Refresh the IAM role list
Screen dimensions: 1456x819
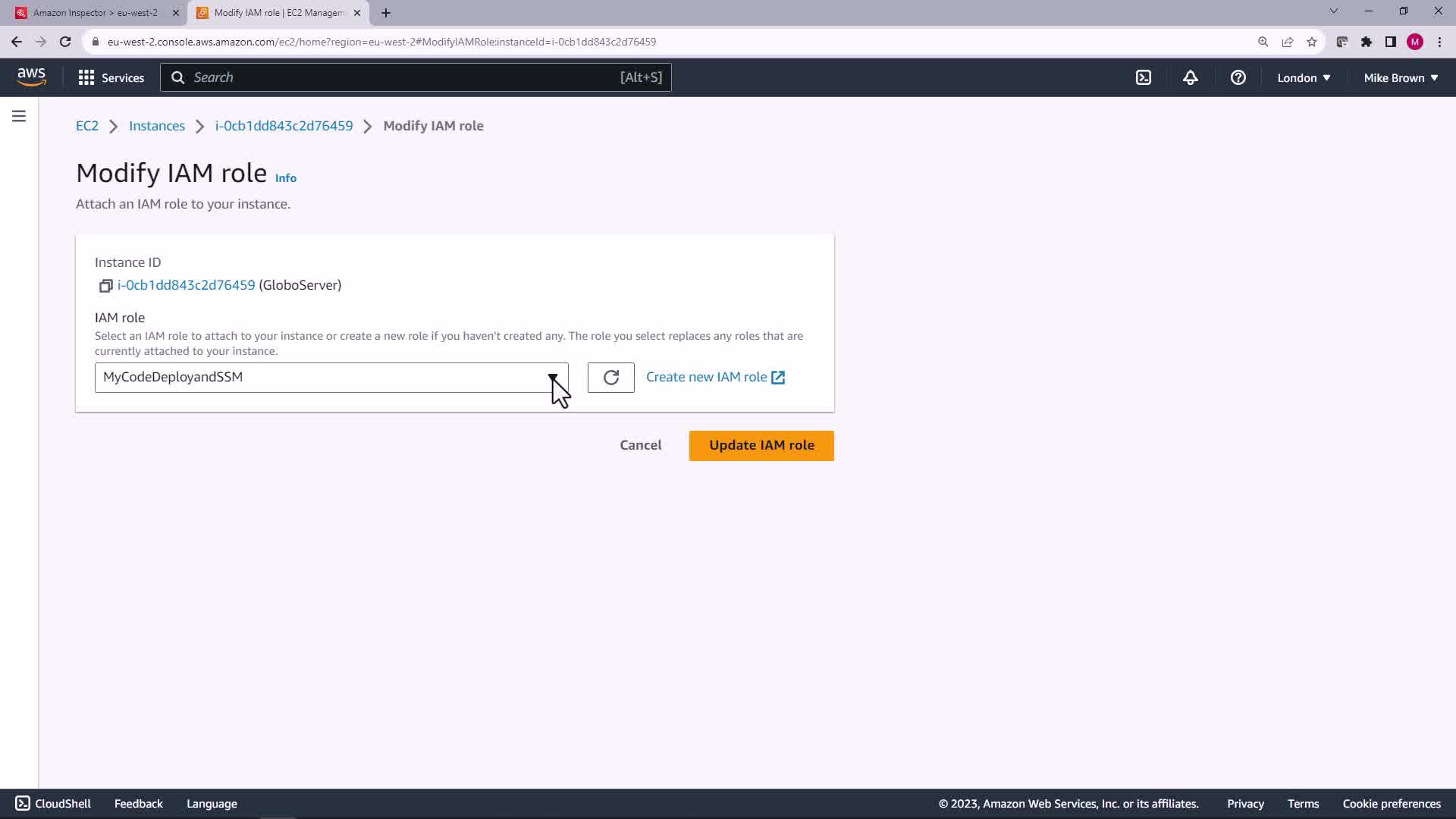coord(610,378)
